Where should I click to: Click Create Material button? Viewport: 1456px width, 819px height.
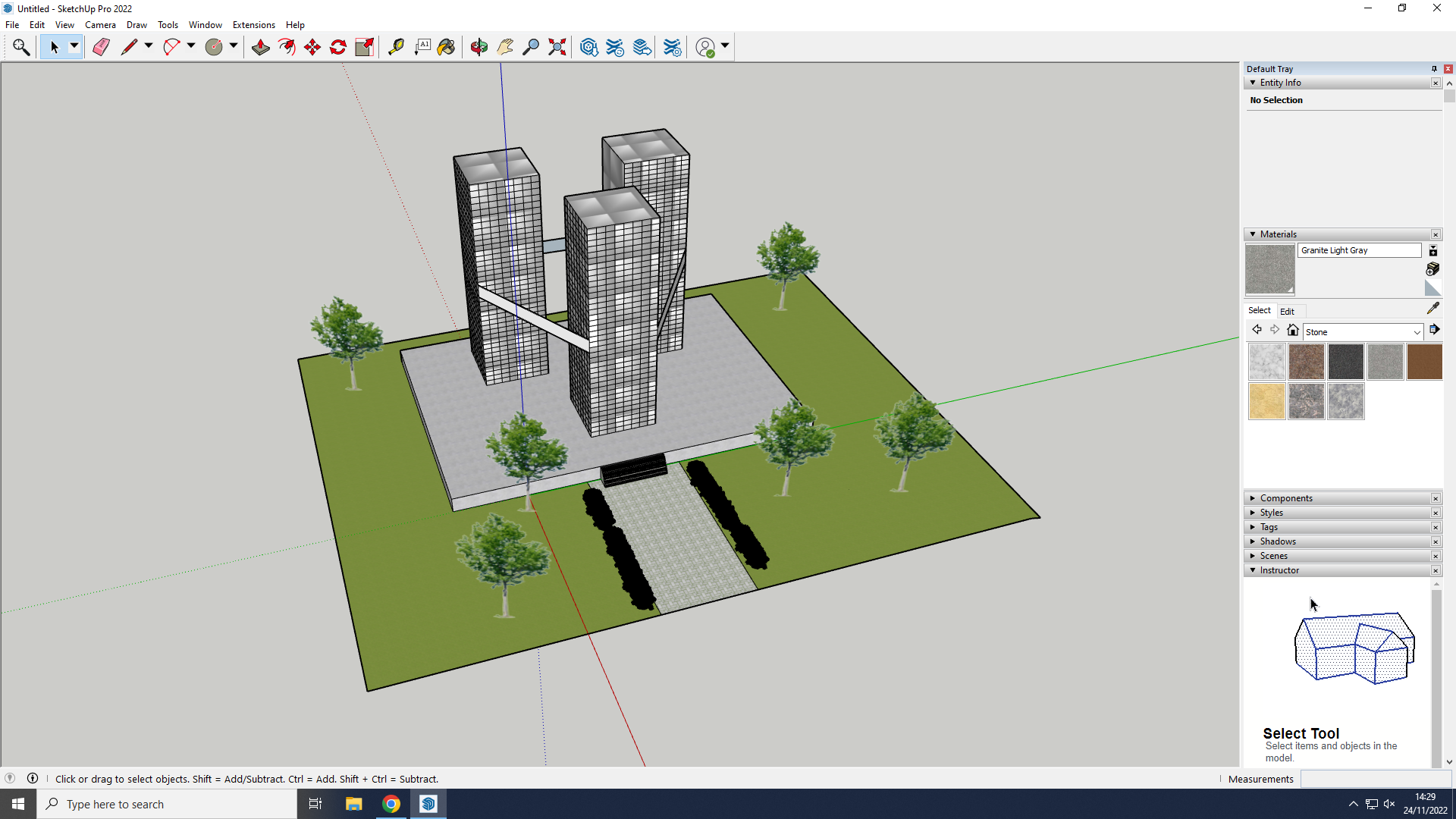(x=1432, y=269)
